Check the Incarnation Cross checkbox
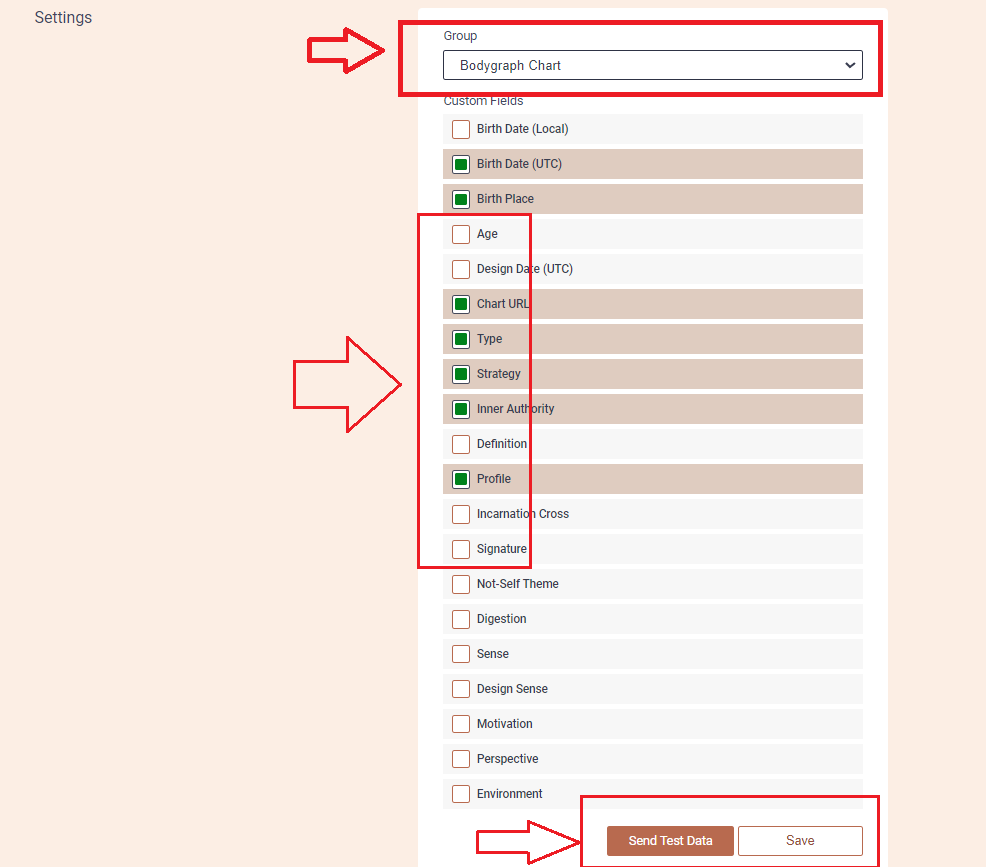Screen dimensions: 986x867 (461, 514)
